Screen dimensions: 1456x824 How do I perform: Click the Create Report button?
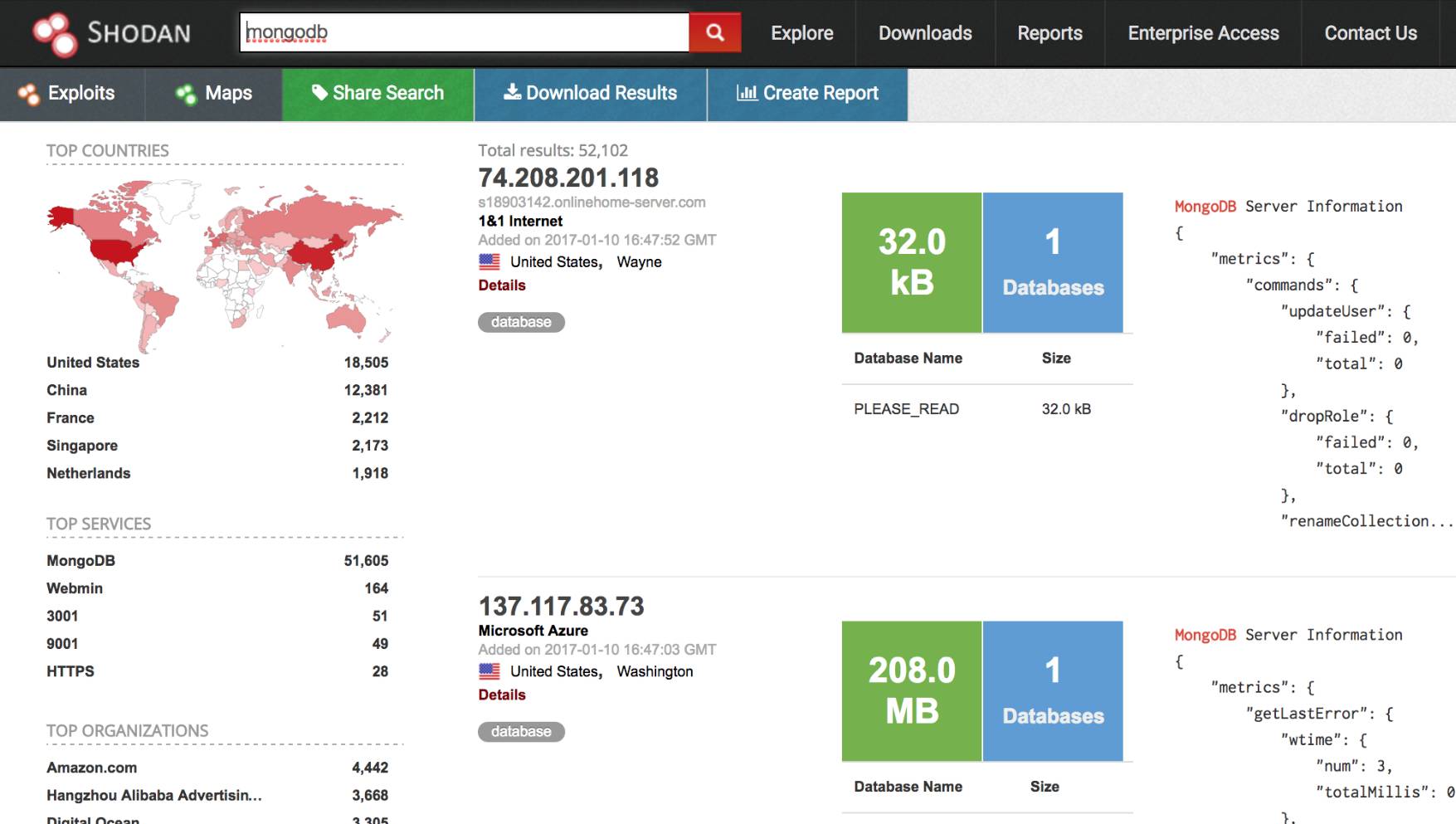tap(807, 94)
